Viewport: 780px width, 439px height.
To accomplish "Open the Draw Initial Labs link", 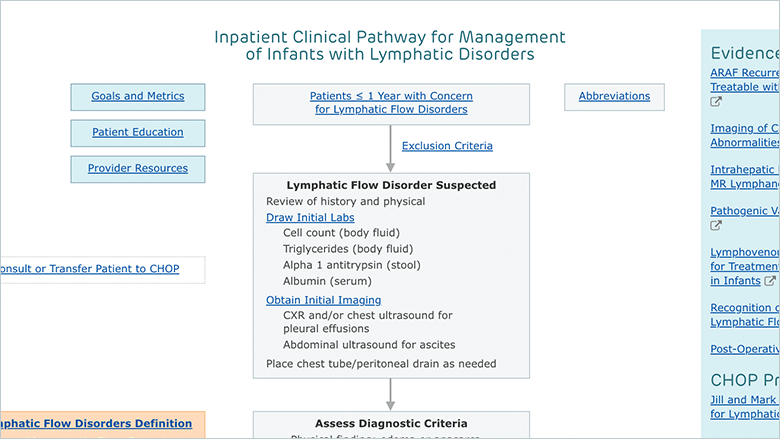I will pyautogui.click(x=310, y=217).
